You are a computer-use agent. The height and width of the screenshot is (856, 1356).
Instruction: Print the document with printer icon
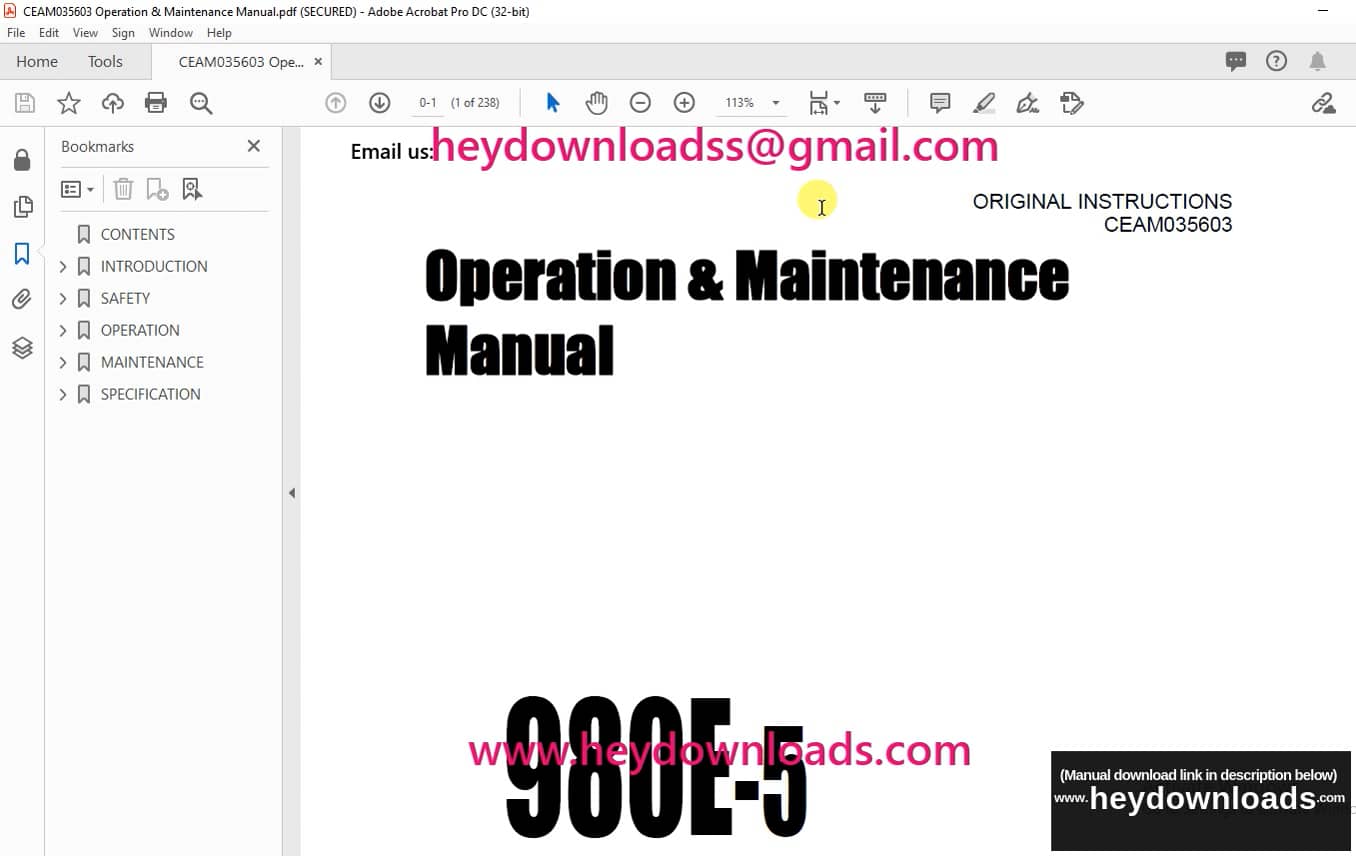tap(156, 103)
